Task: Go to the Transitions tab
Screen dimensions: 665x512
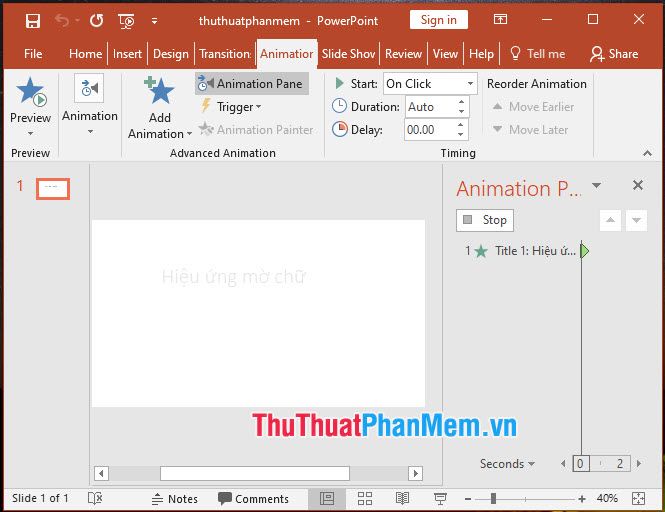Action: (225, 54)
